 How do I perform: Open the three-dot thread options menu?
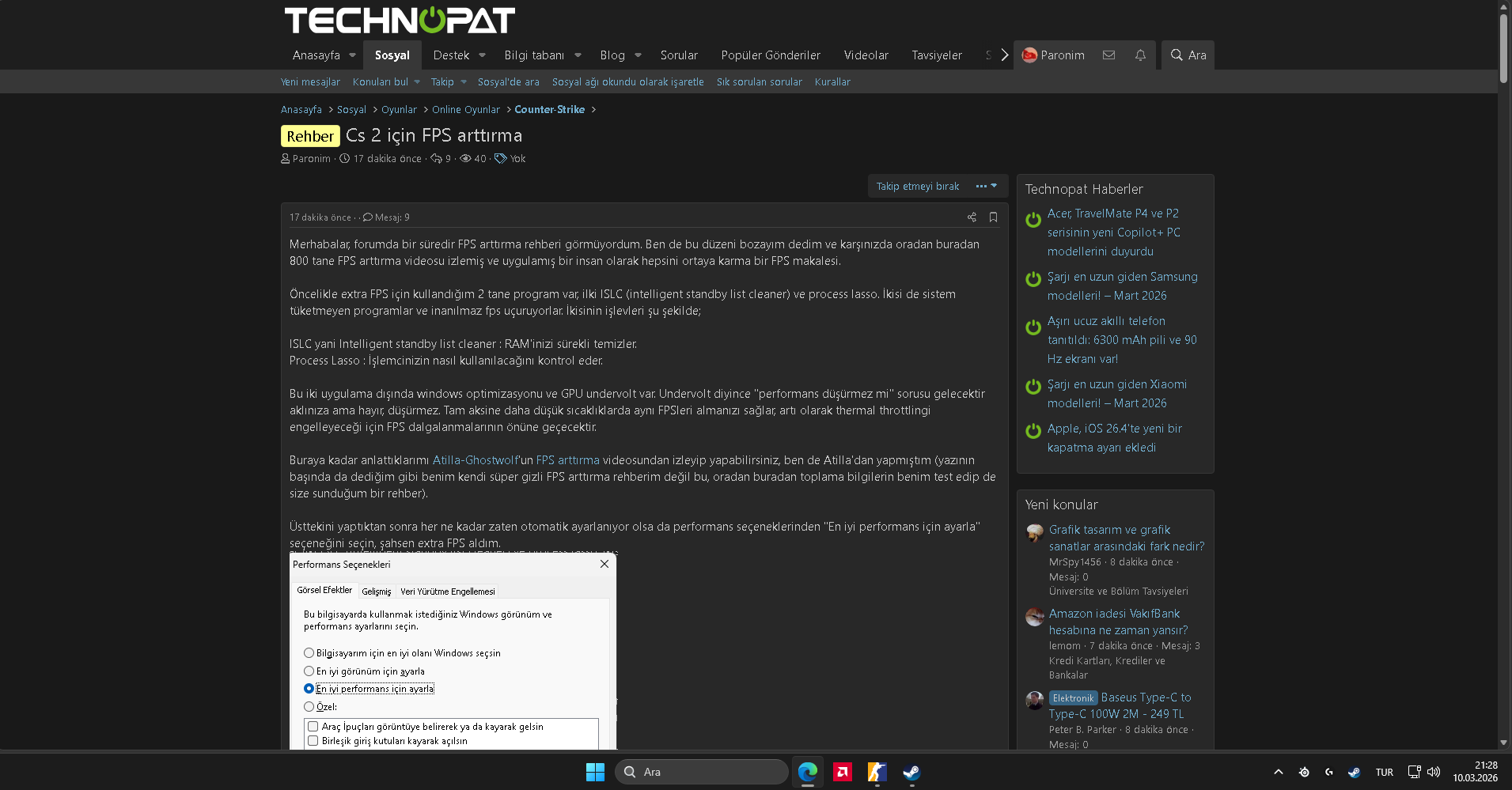pos(986,187)
